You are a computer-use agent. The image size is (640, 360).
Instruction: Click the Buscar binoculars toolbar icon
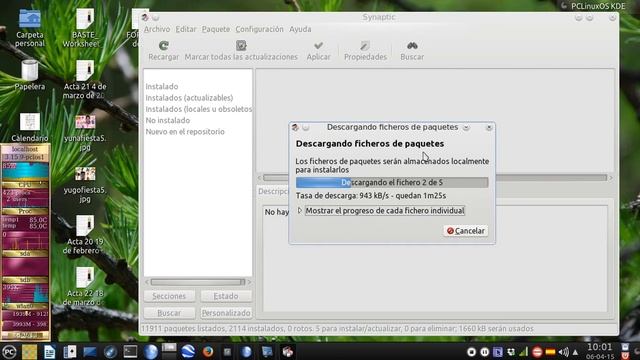[x=412, y=45]
